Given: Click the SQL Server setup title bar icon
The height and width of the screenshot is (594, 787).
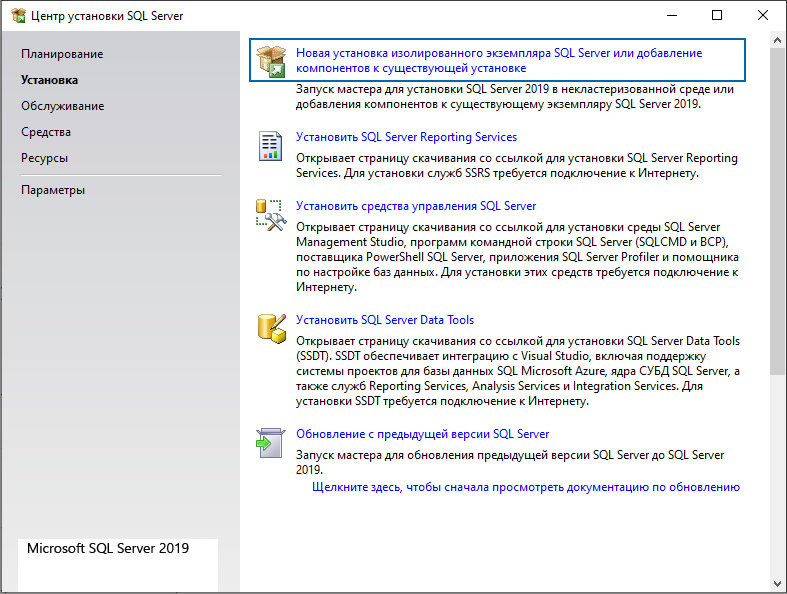Looking at the screenshot, I should click(x=19, y=16).
